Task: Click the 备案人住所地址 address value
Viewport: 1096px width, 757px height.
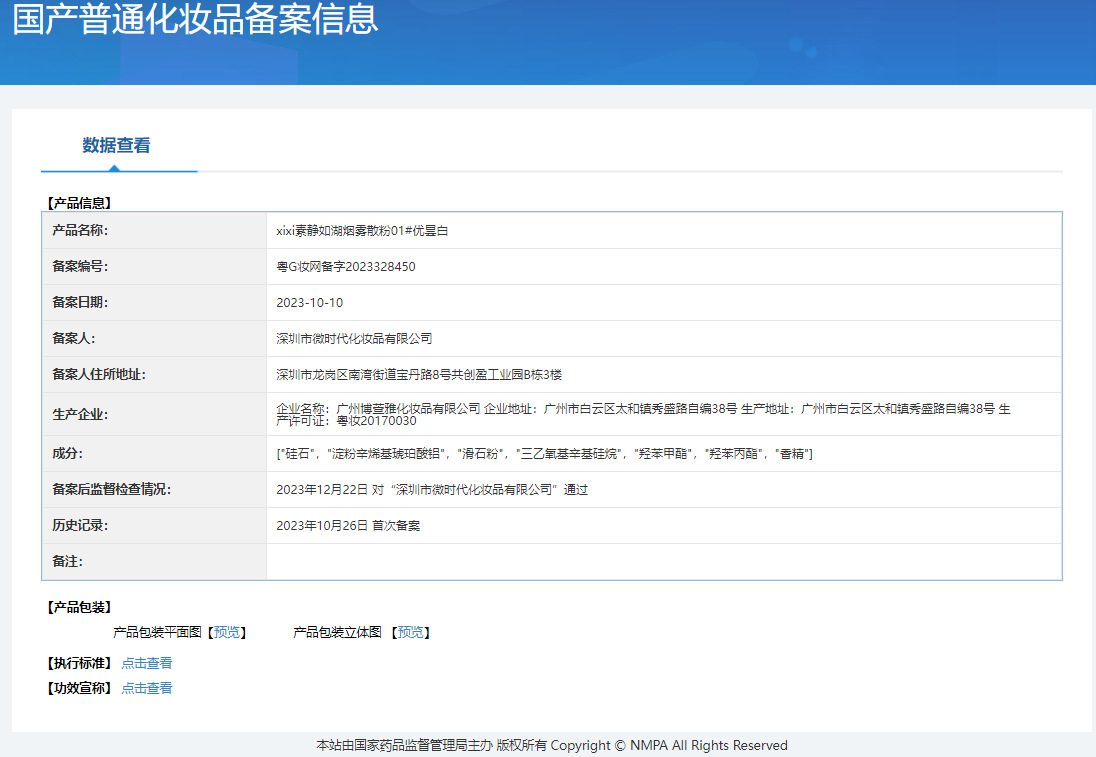Action: click(x=419, y=375)
